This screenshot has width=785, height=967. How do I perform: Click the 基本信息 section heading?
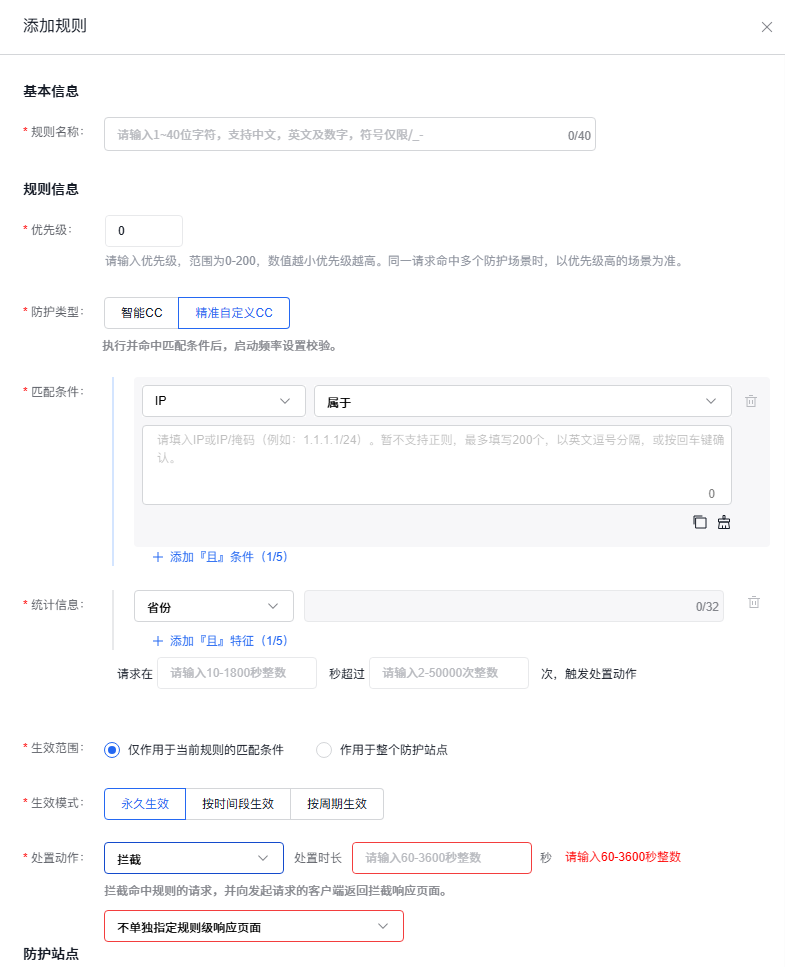pos(51,91)
